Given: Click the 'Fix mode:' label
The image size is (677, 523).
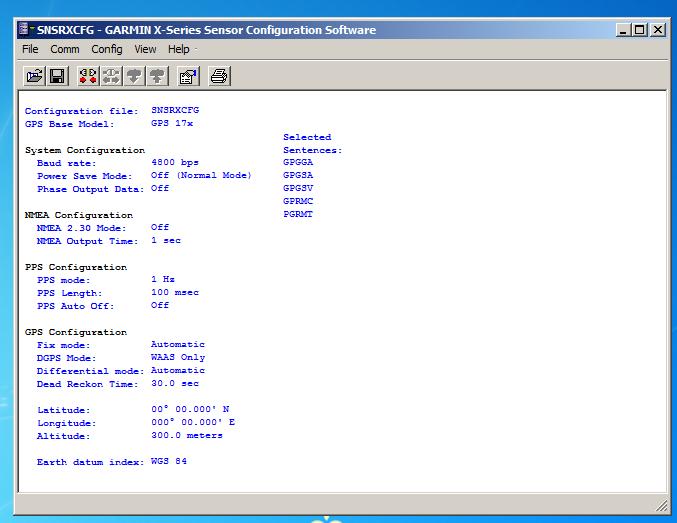Looking at the screenshot, I should [63, 345].
